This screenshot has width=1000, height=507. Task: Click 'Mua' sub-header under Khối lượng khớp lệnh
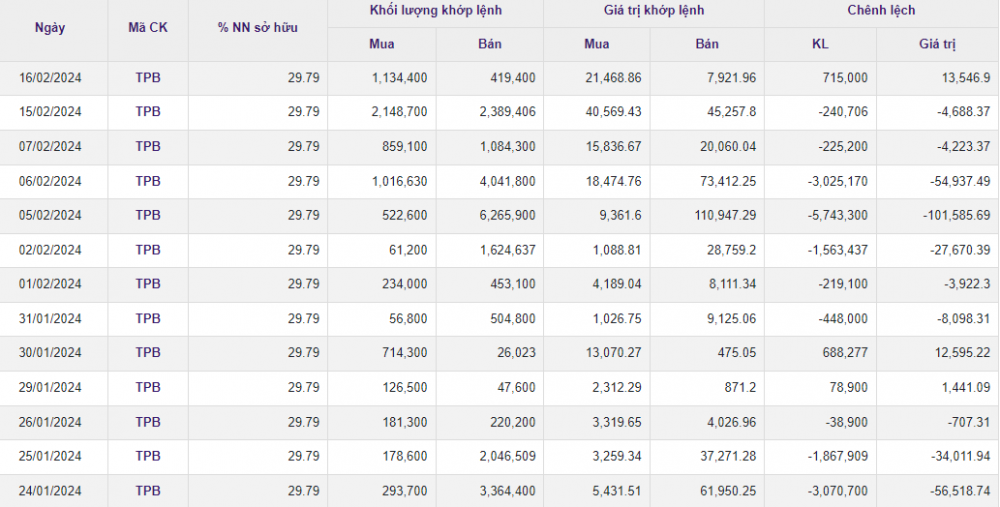pyautogui.click(x=382, y=44)
